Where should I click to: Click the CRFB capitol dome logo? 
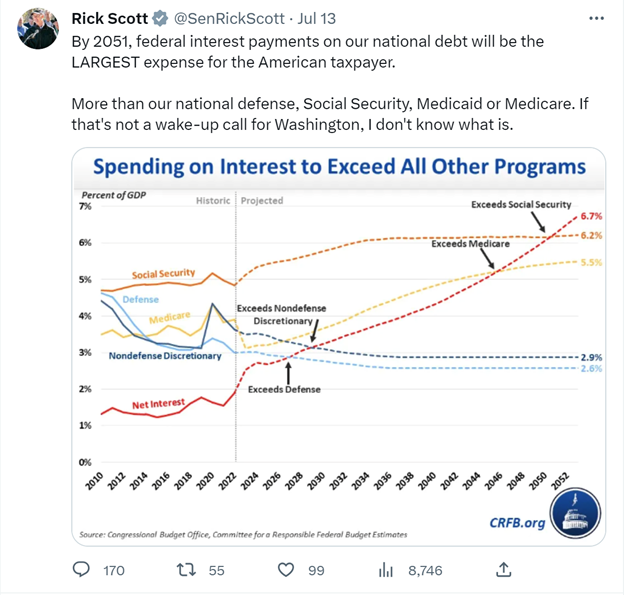pos(575,513)
